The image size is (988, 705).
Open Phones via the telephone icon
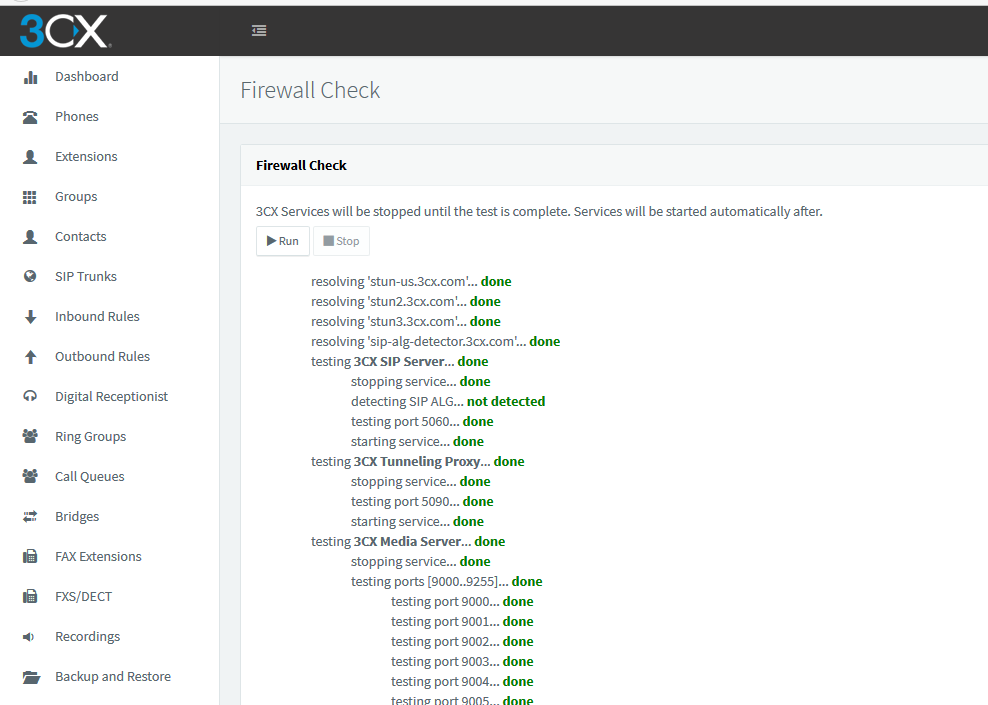coord(30,117)
